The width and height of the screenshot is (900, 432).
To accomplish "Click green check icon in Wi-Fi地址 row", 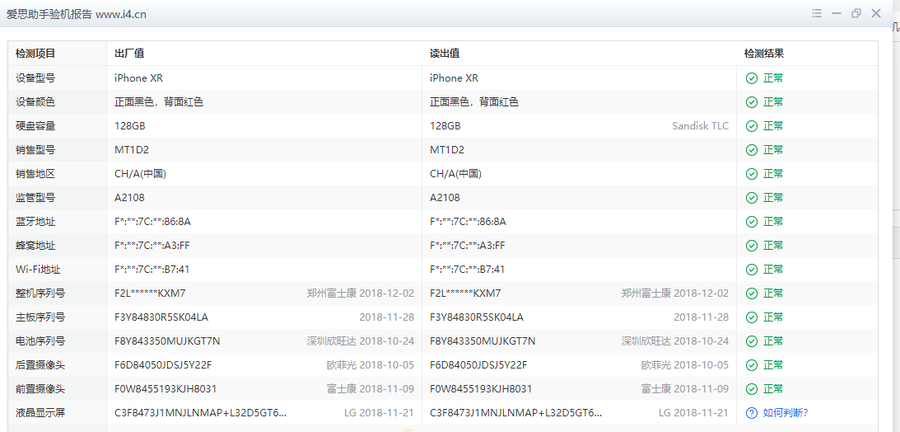I will point(751,269).
